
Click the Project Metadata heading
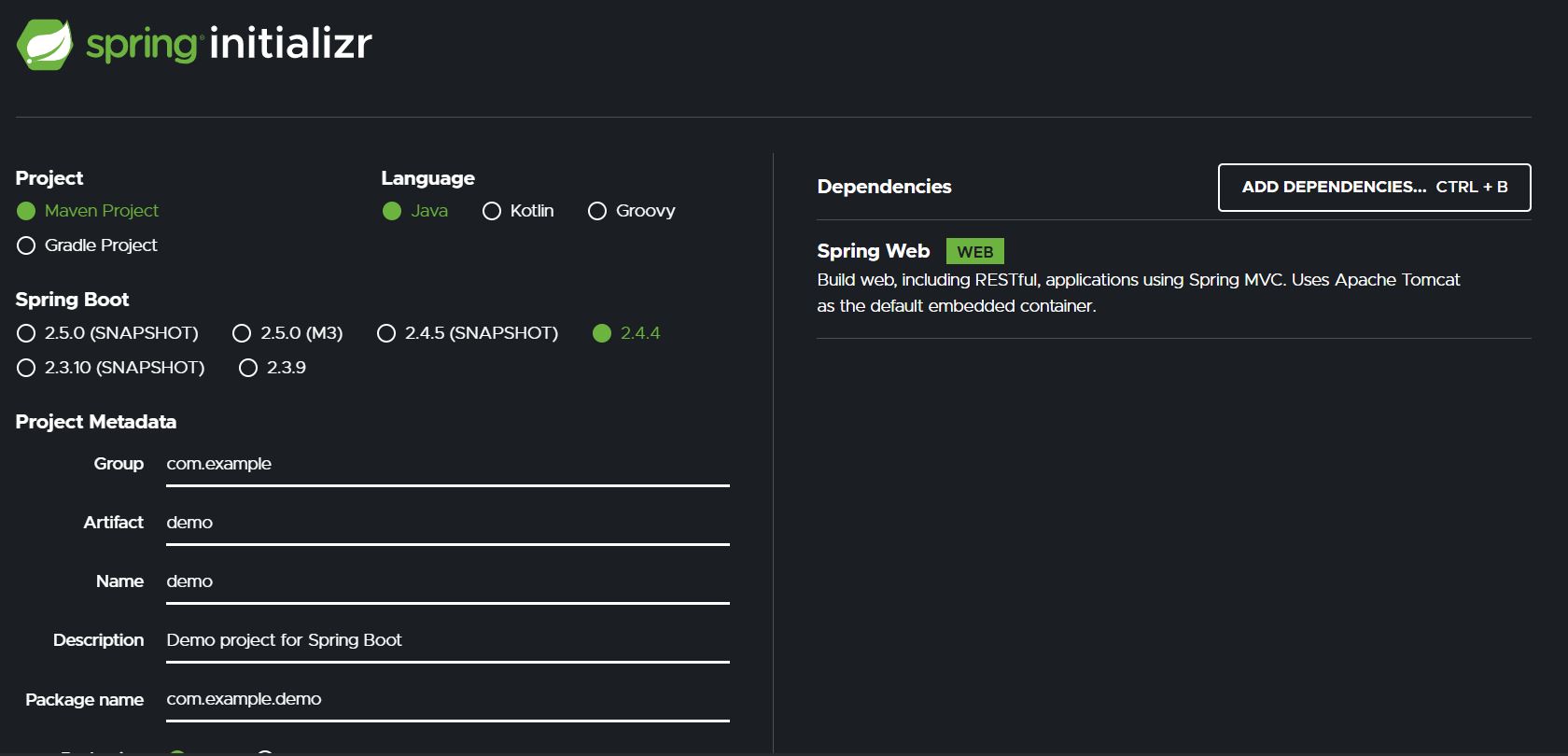click(x=96, y=422)
